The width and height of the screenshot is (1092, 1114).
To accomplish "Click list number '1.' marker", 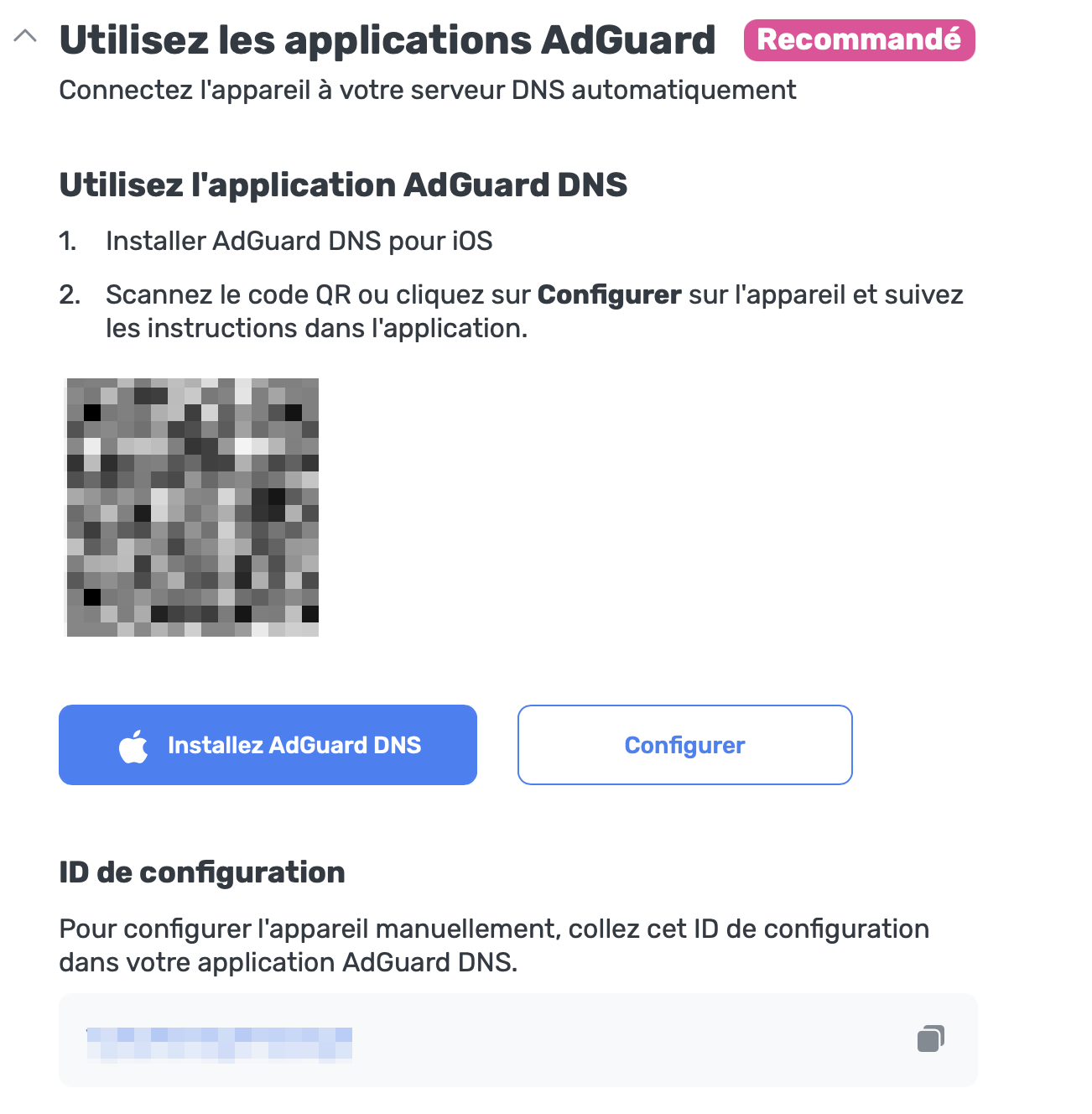I will point(68,242).
